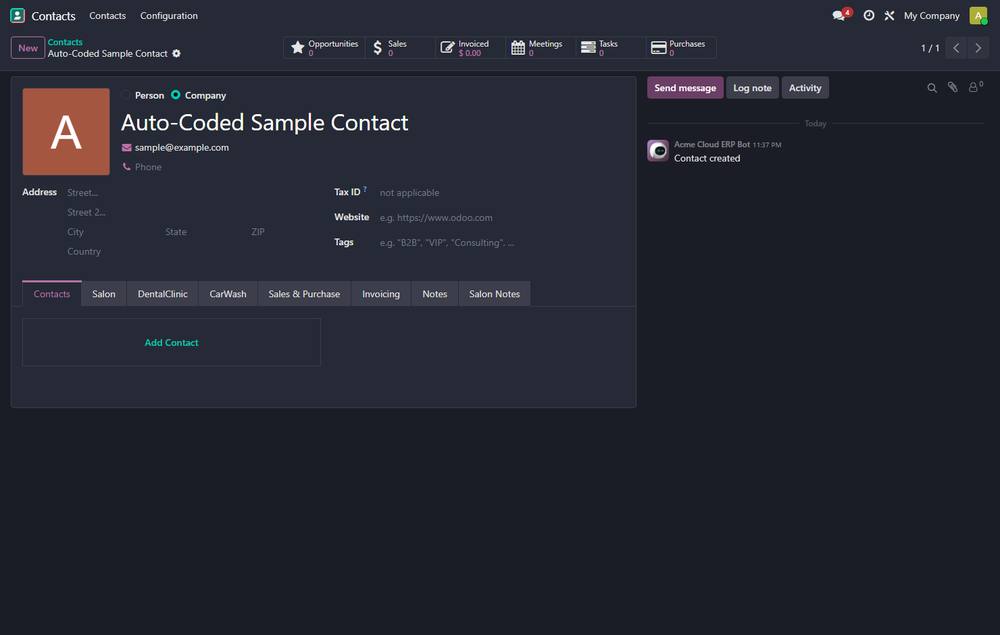The image size is (1000, 635).
Task: Click the contact avatar image A
Action: [66, 131]
